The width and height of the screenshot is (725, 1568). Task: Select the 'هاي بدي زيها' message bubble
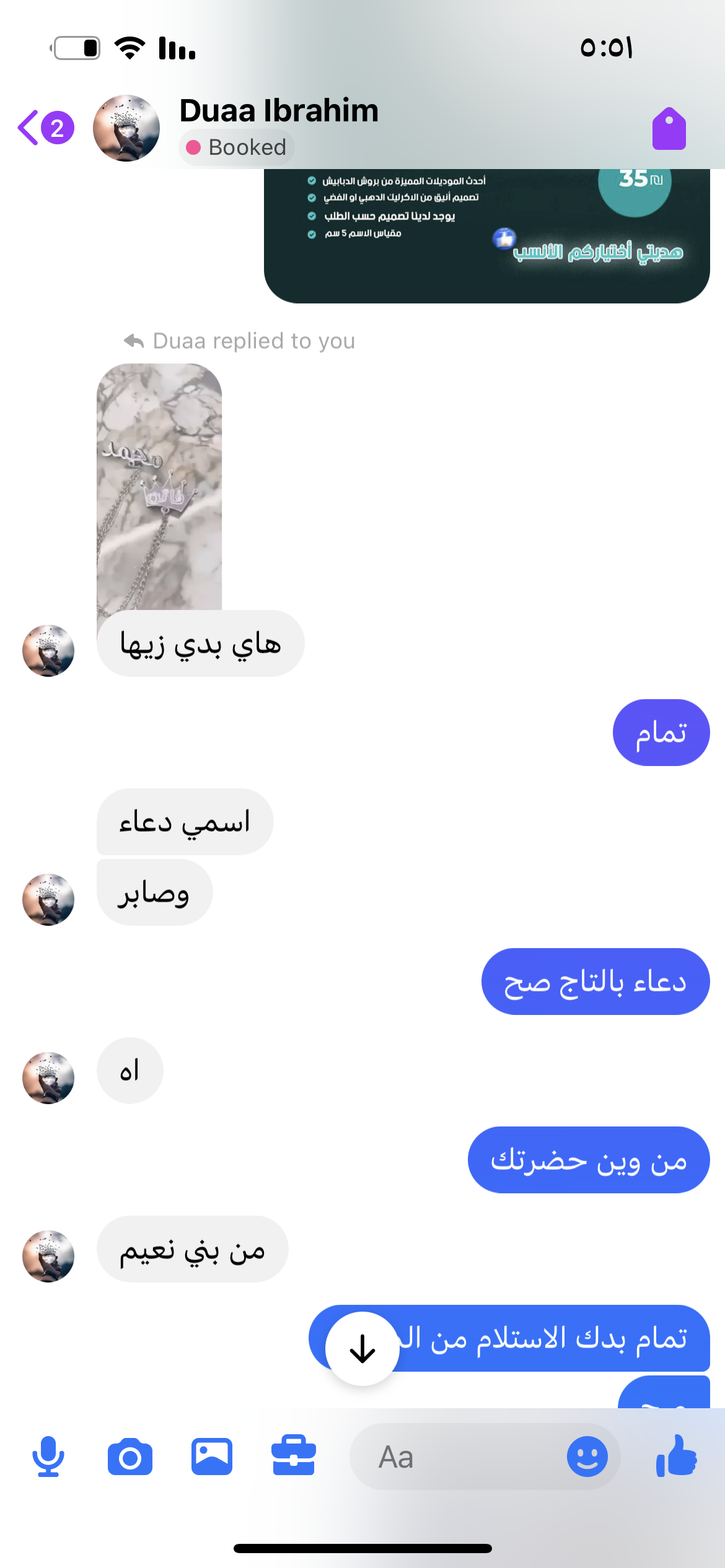pyautogui.click(x=201, y=643)
